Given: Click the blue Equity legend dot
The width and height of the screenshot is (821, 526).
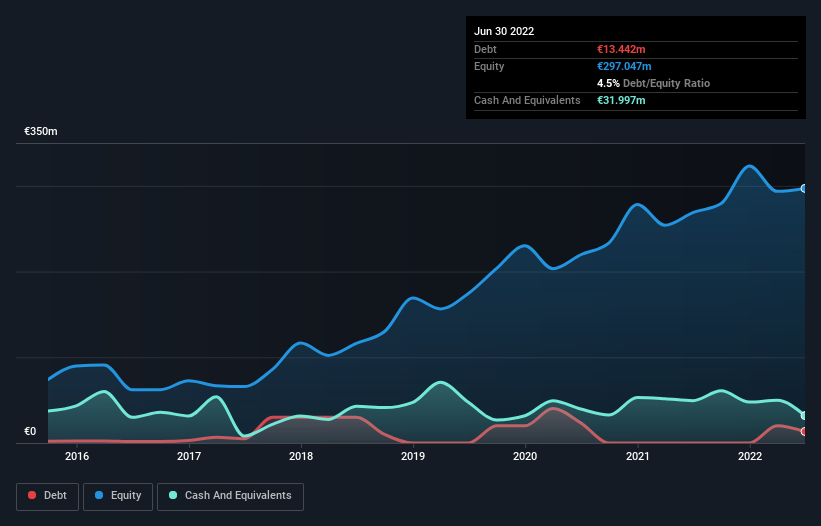Looking at the screenshot, I should tap(99, 495).
